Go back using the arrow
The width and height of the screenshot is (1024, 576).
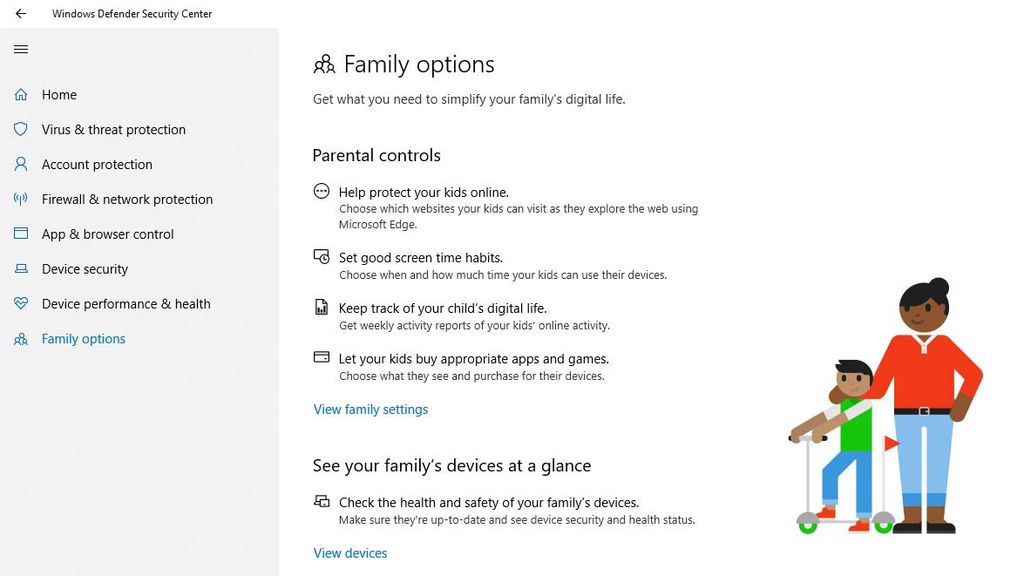tap(19, 13)
